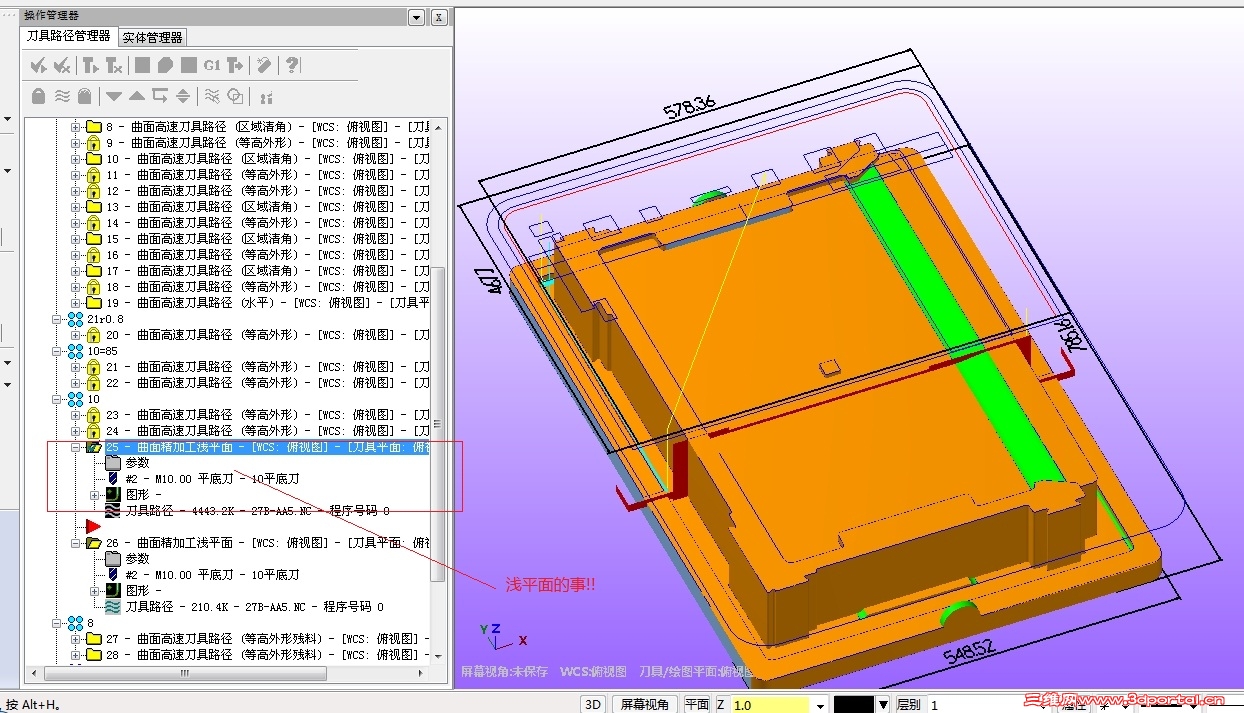Click the high feed machining icon
The height and width of the screenshot is (713, 1244).
pos(235,66)
